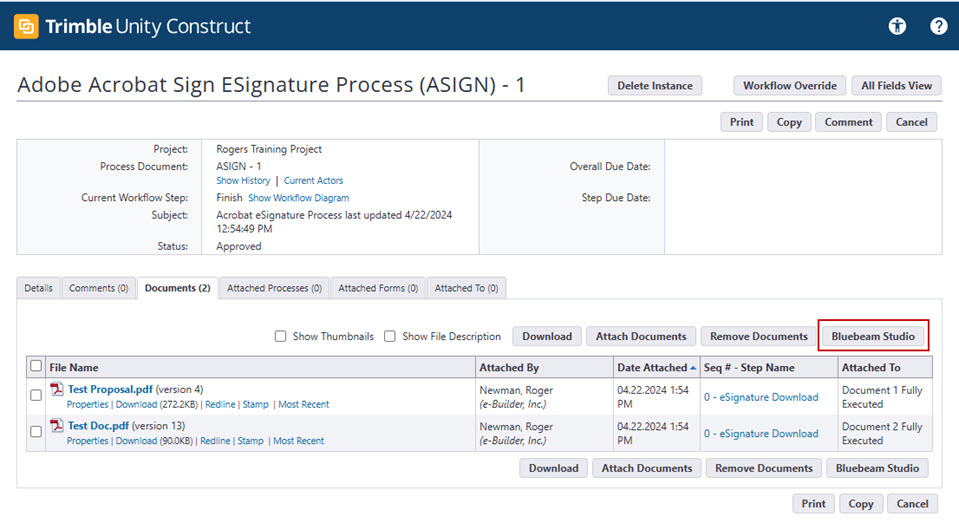
Task: Click the bottom Copy button
Action: [861, 504]
